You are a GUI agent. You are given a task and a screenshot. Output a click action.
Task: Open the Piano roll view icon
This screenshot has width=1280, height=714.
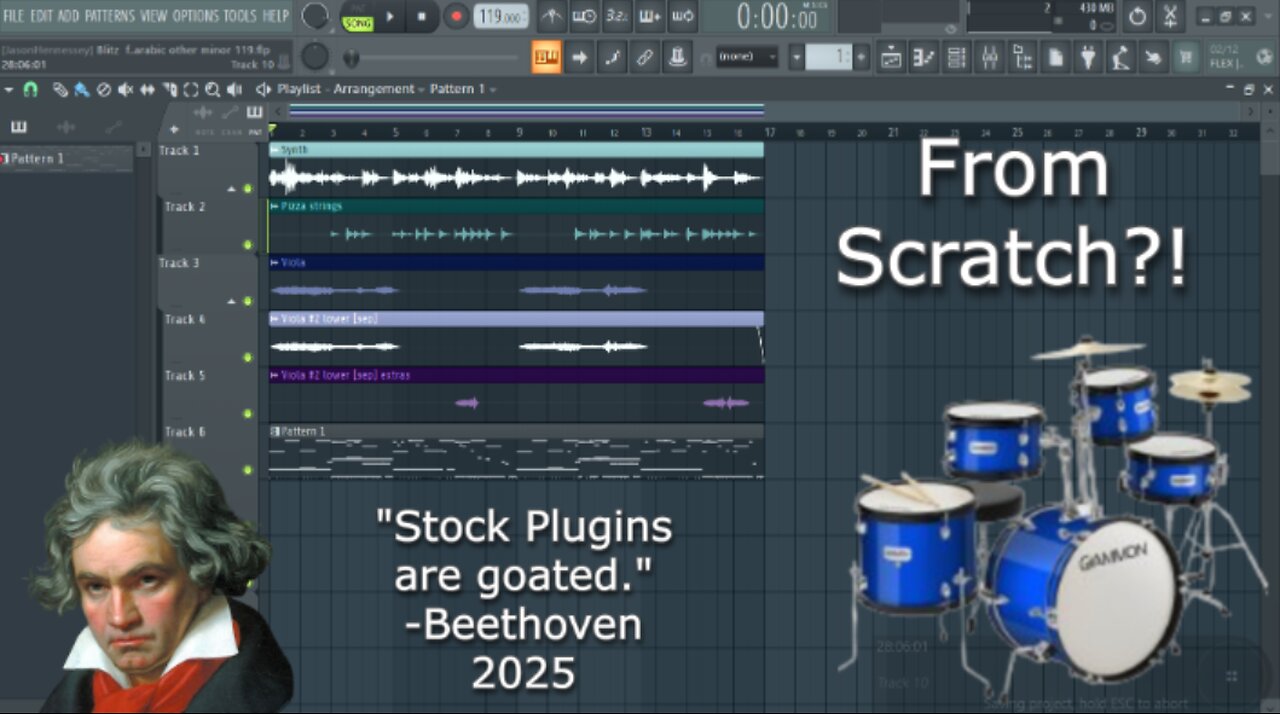tap(924, 57)
